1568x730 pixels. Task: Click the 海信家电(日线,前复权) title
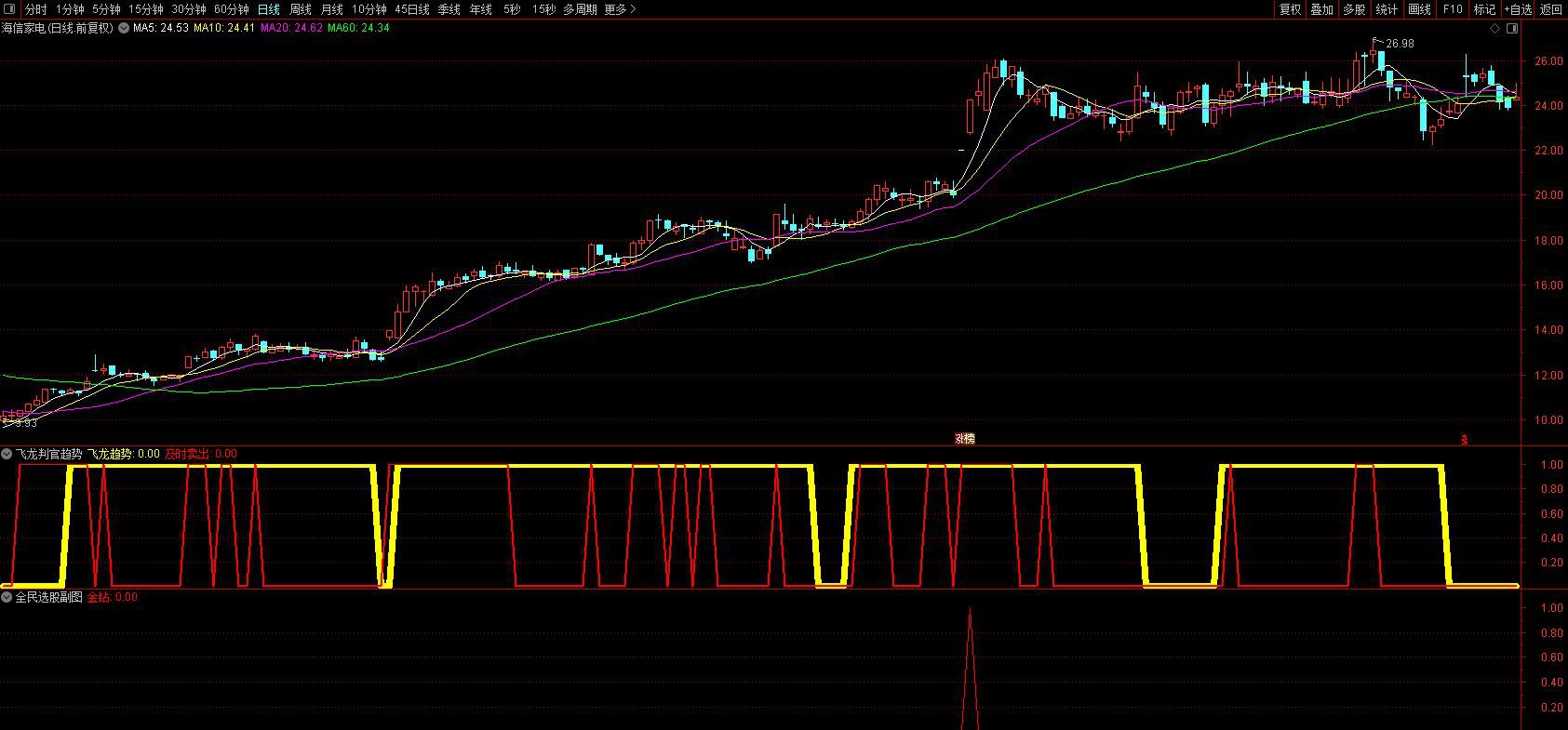[57, 28]
